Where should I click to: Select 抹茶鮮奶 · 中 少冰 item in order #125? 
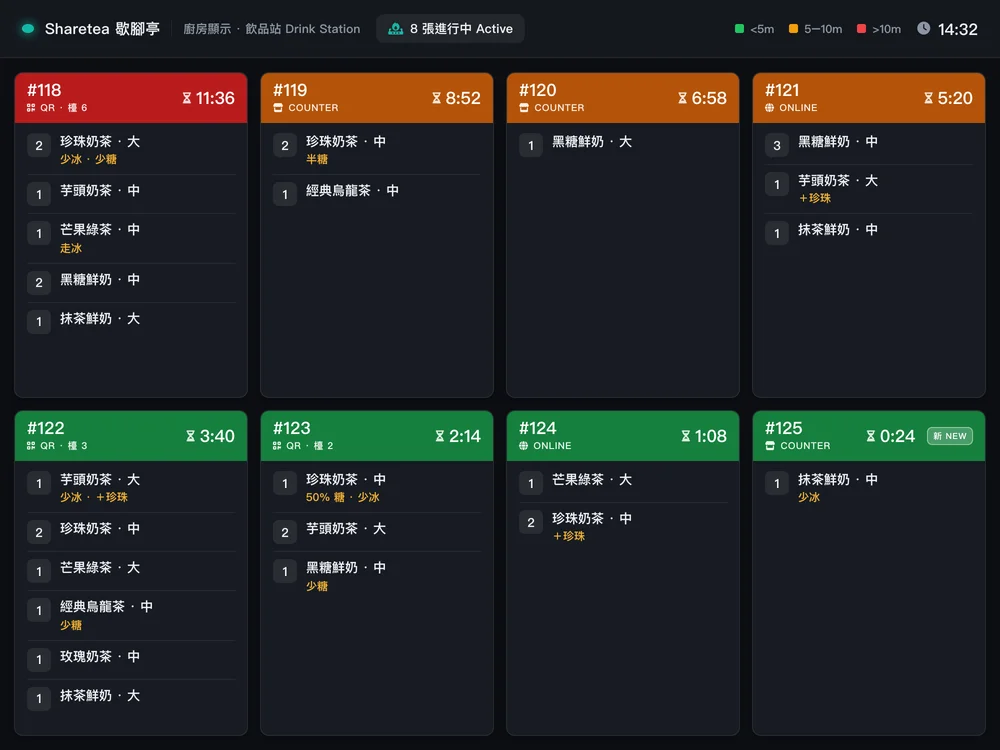[x=869, y=487]
